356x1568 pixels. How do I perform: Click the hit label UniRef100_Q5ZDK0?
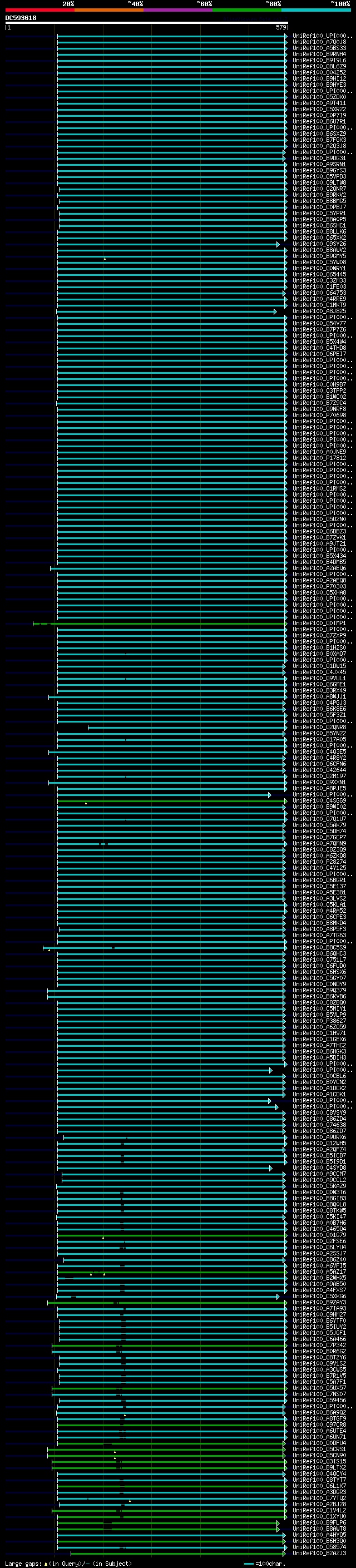[319, 97]
